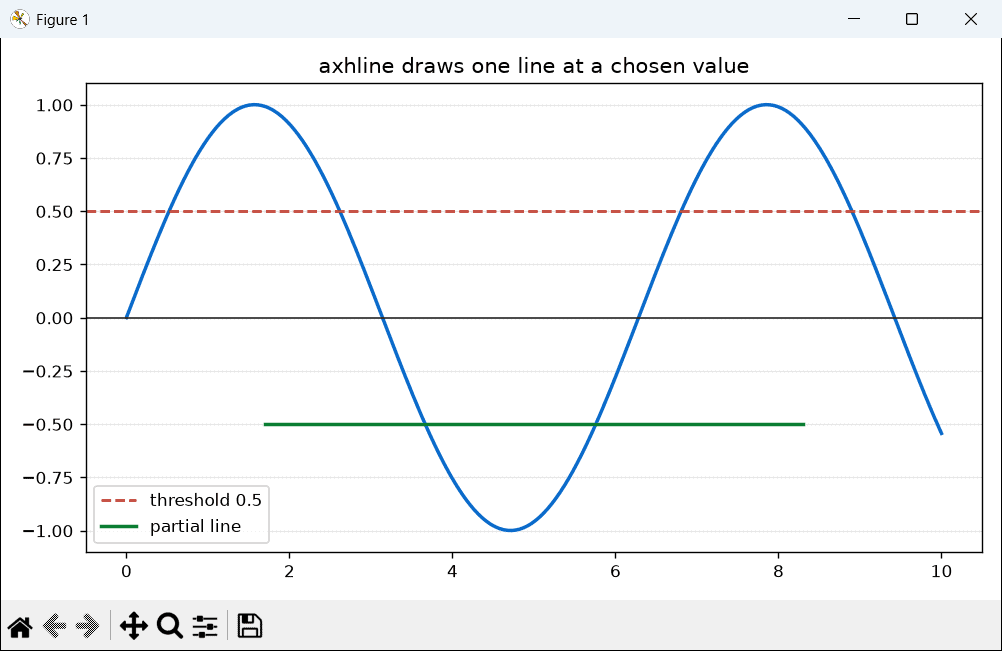Click the x-axis tick label 0
This screenshot has height=651, width=1002.
pyautogui.click(x=127, y=572)
